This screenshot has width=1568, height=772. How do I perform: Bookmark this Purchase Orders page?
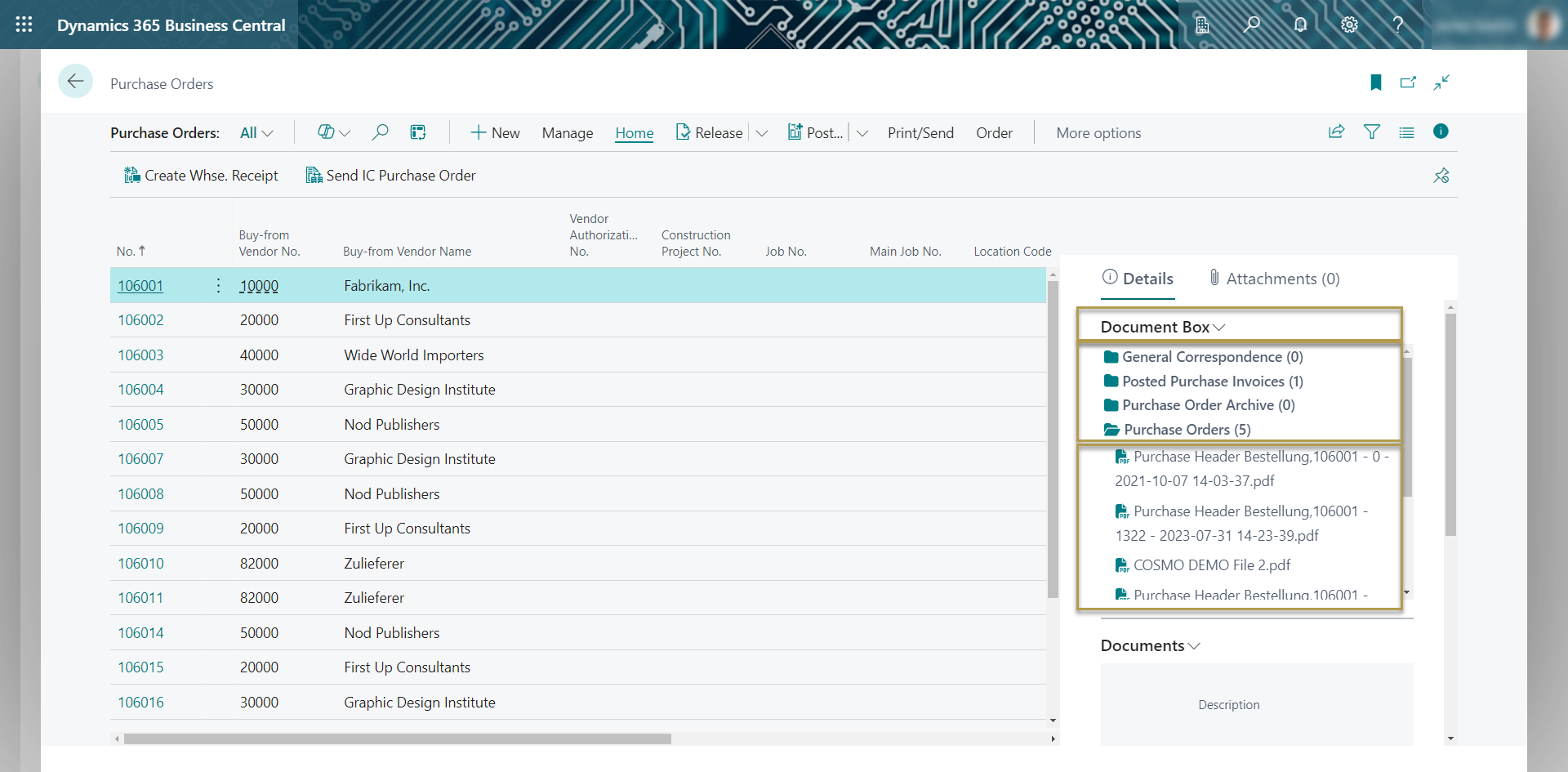(1375, 83)
